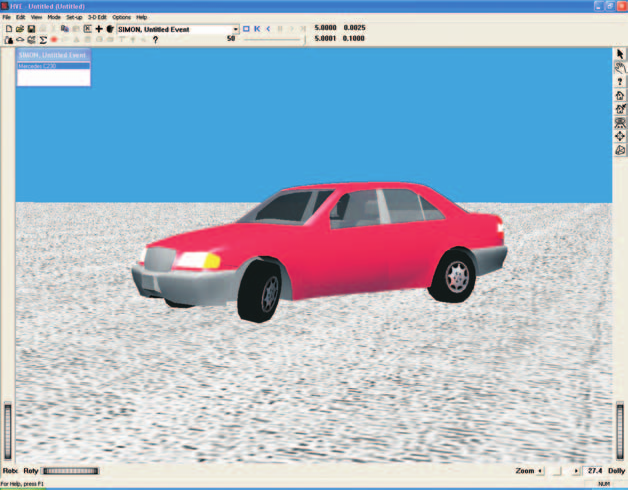
Task: Click the Zoom left arrow button
Action: [x=541, y=471]
